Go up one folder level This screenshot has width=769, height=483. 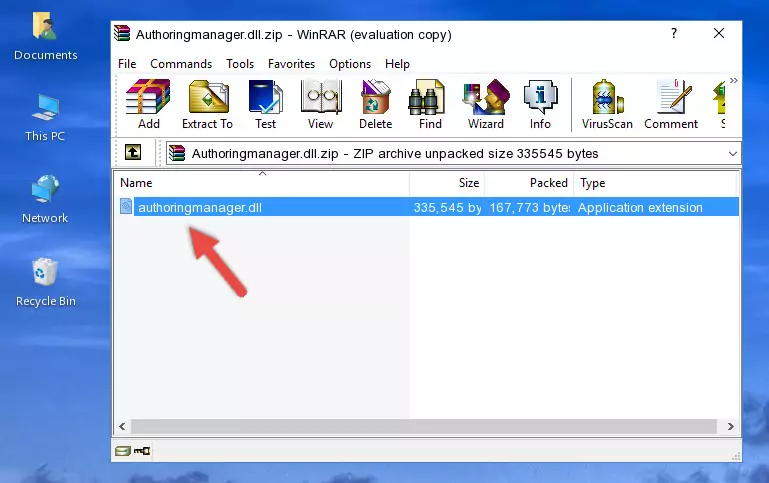tap(133, 153)
